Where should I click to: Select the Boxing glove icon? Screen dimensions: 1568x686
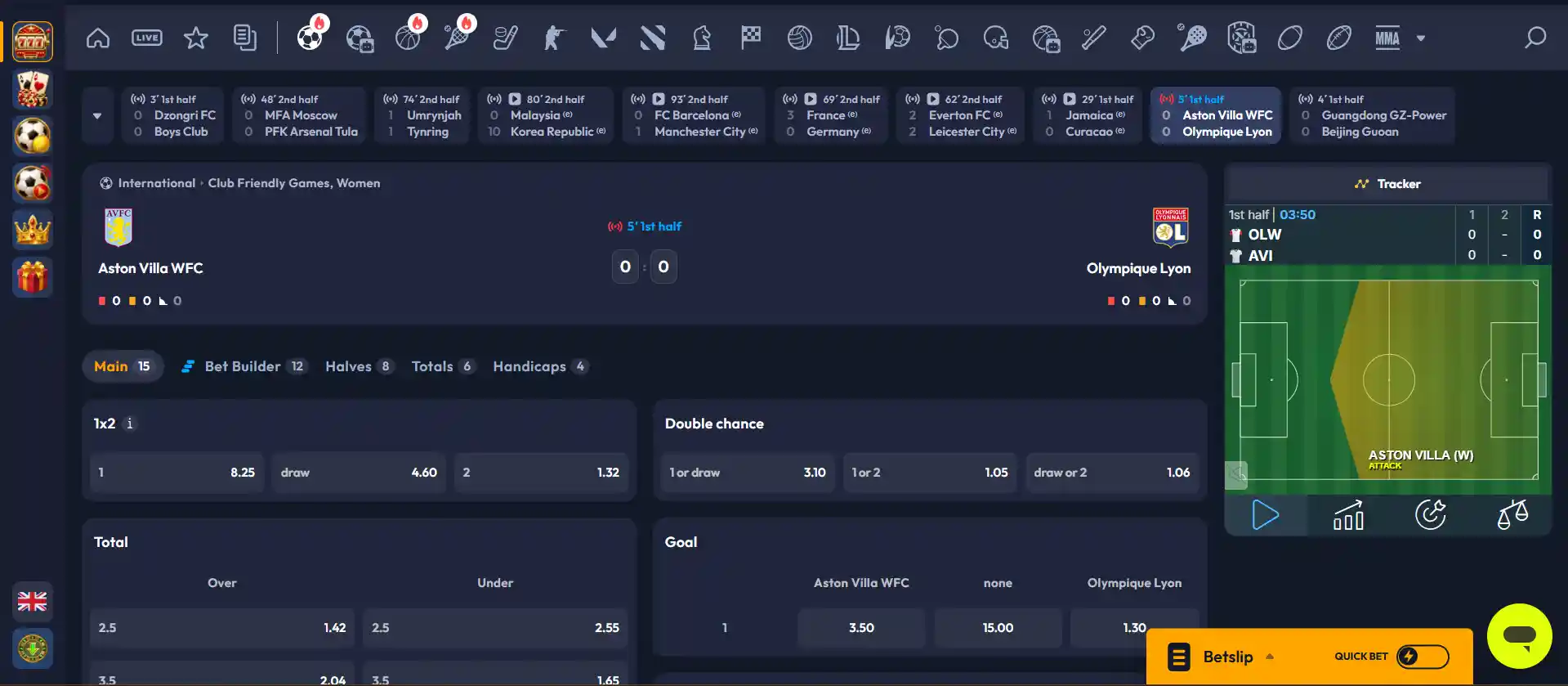pyautogui.click(x=1143, y=38)
